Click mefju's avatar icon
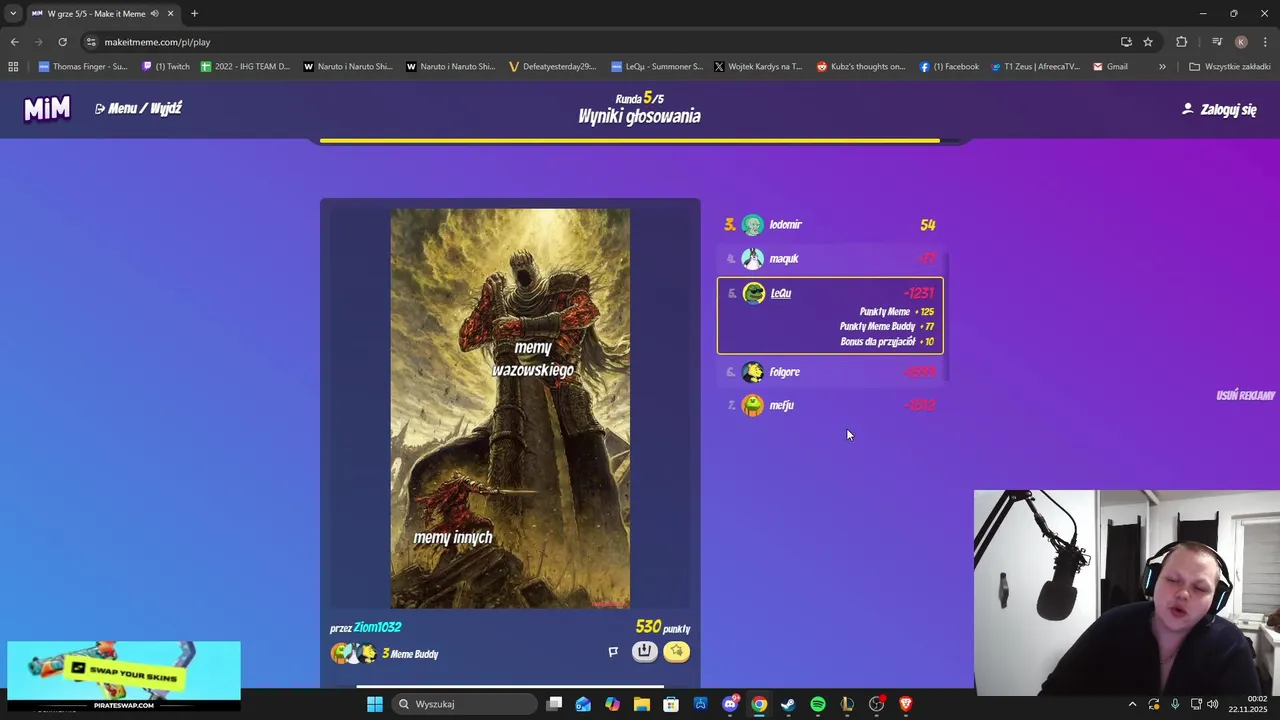This screenshot has width=1280, height=720. pyautogui.click(x=753, y=405)
